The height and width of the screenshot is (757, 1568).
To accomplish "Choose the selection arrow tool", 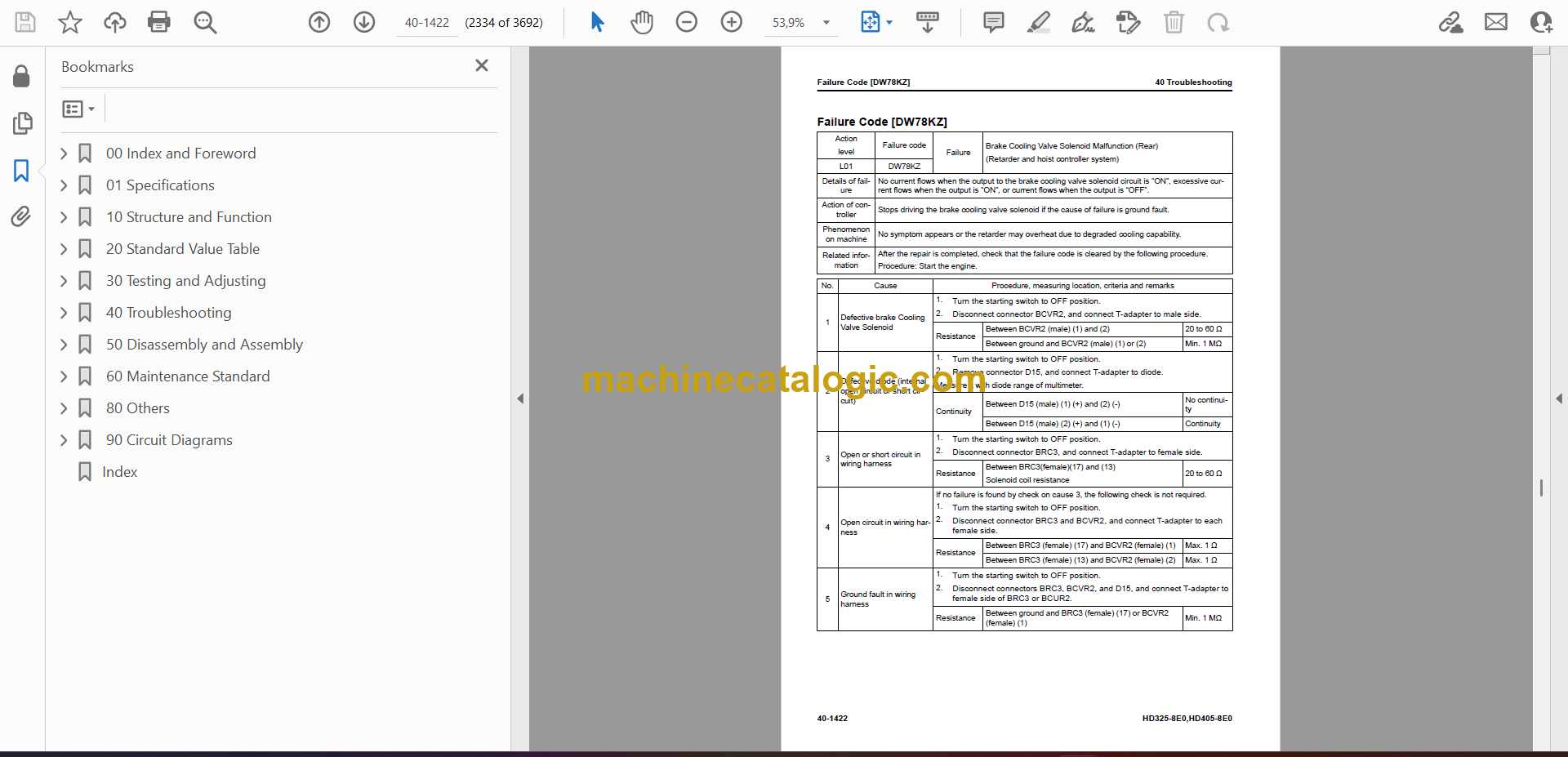I will coord(597,22).
